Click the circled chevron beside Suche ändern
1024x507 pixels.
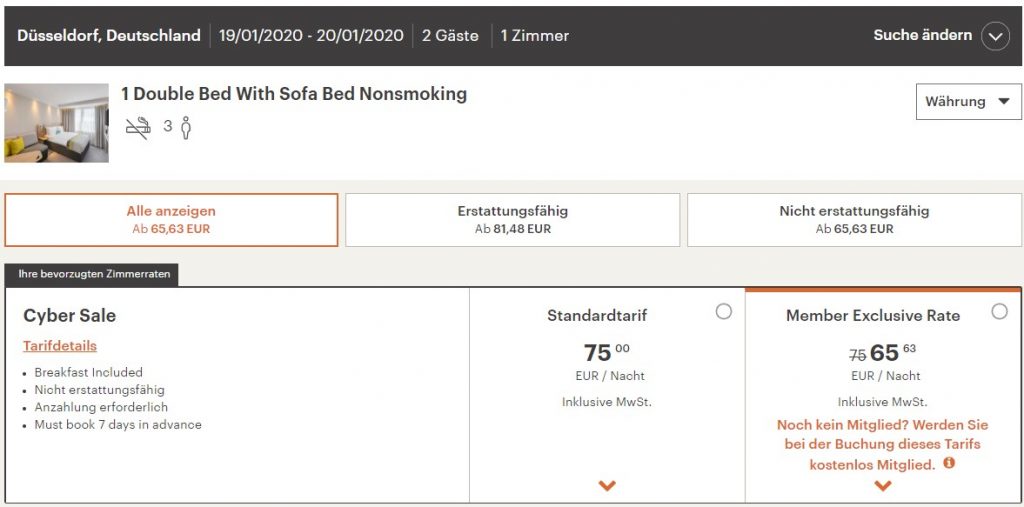point(995,36)
